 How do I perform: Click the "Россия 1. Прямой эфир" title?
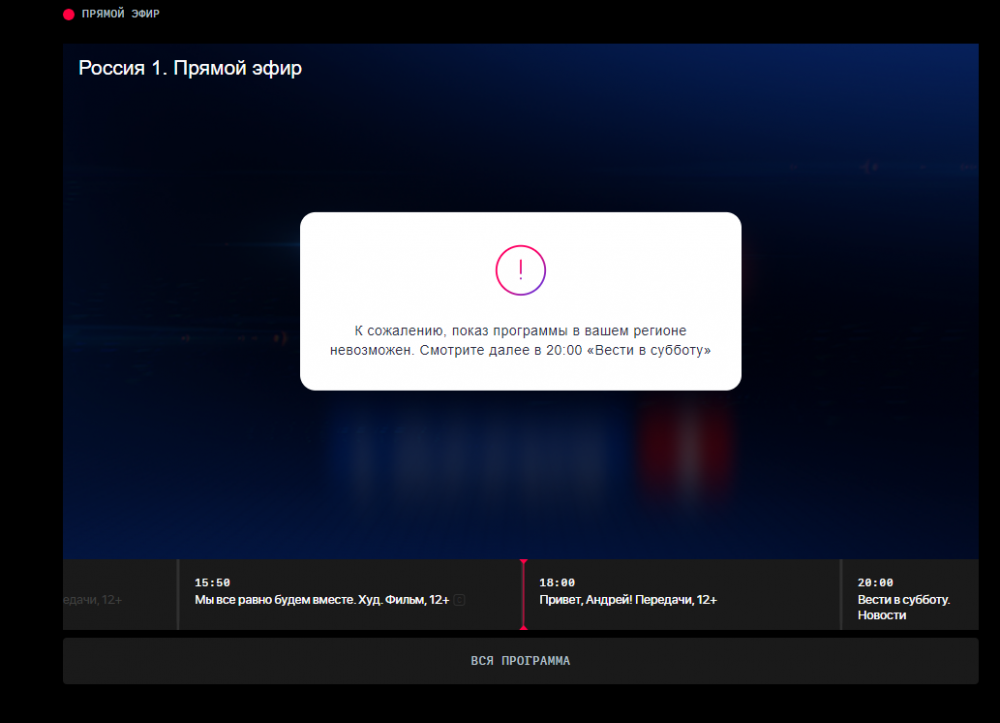[x=190, y=68]
